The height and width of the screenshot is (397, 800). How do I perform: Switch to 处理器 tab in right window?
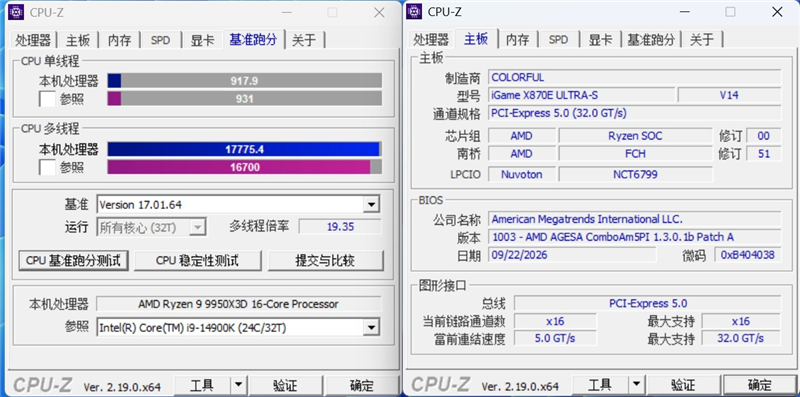[431, 40]
